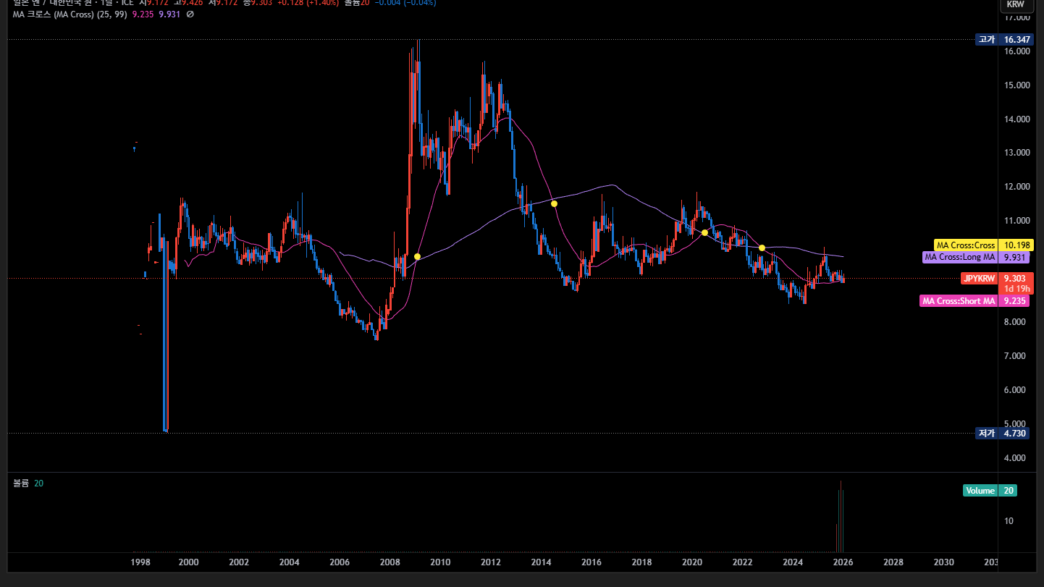The width and height of the screenshot is (1044, 587).
Task: Click the yellow MA Cross:Cross price label
Action: (x=964, y=245)
